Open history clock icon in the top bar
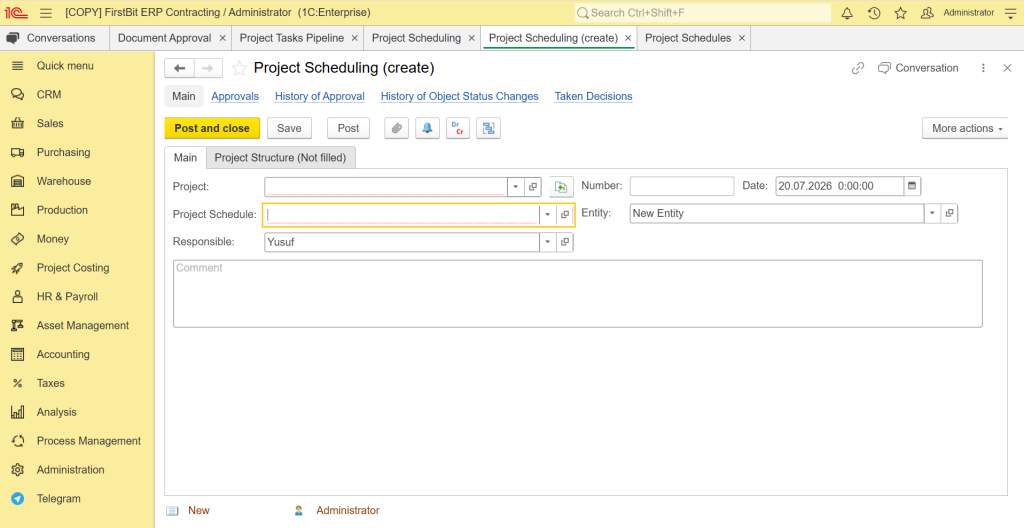This screenshot has height=528, width=1024. [x=874, y=12]
